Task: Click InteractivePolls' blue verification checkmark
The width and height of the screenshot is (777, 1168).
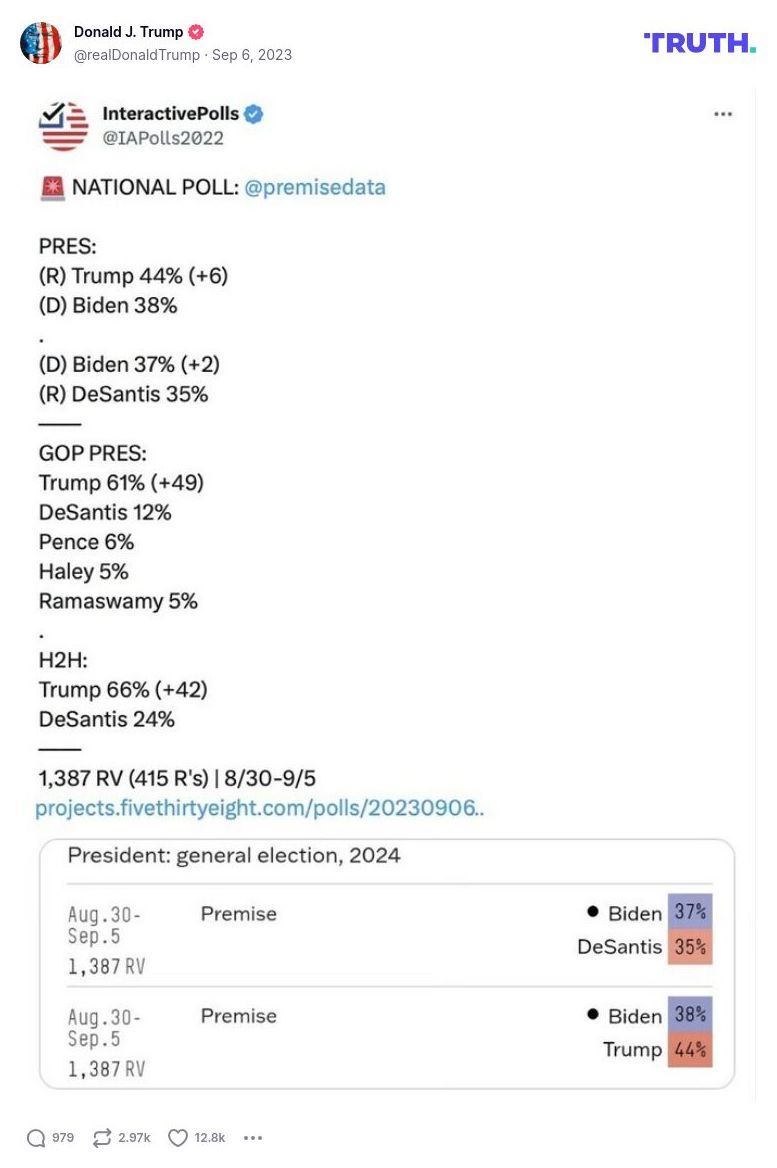Action: click(x=253, y=114)
